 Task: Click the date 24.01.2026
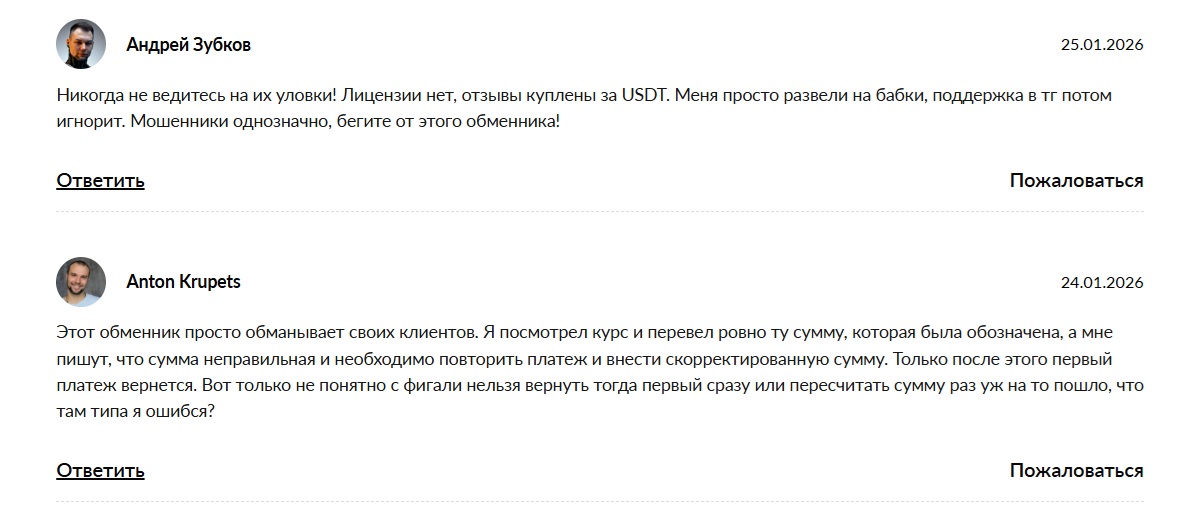(x=1101, y=283)
